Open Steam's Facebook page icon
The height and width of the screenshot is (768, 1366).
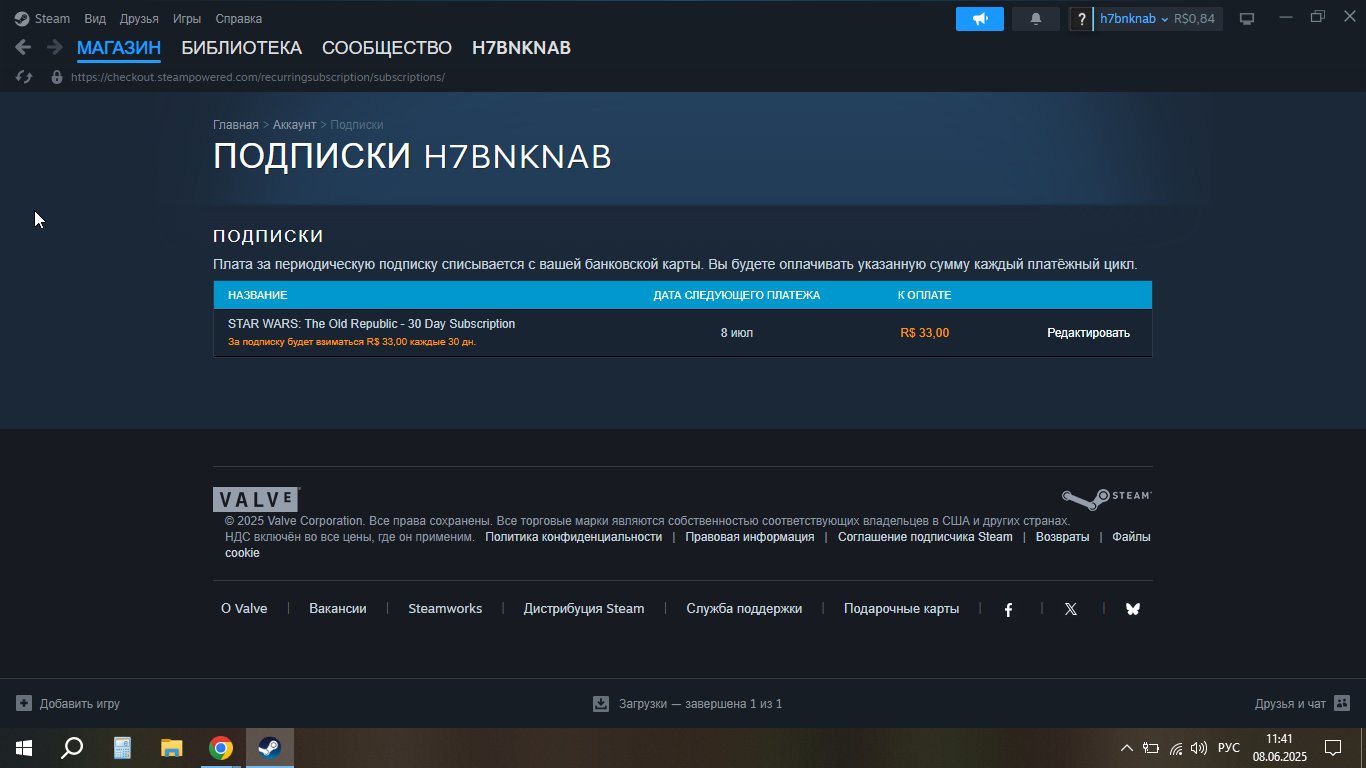[1009, 609]
